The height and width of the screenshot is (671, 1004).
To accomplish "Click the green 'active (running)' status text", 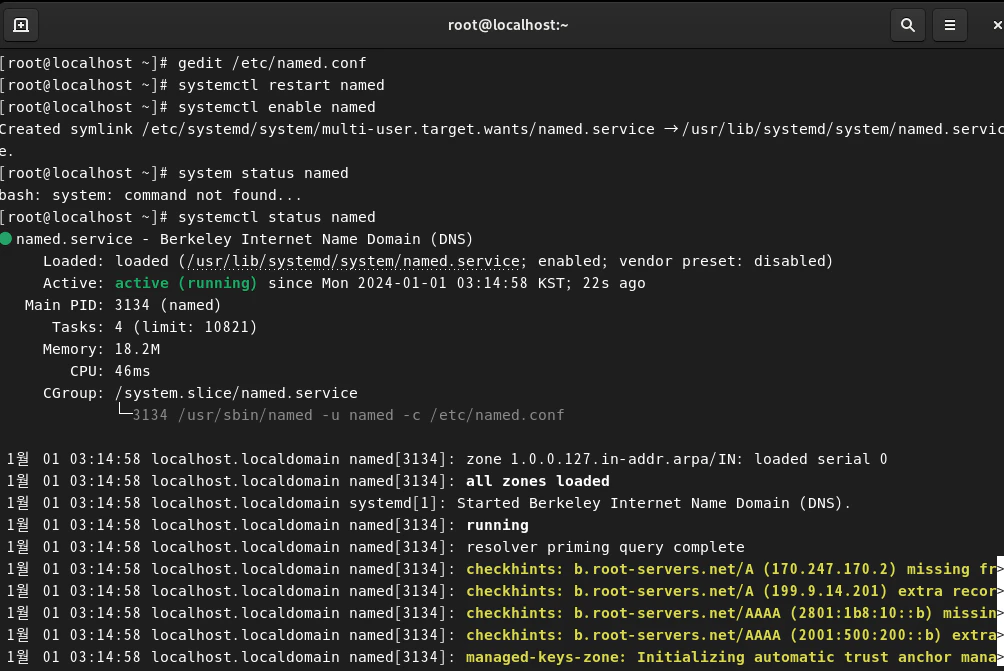I will (x=186, y=283).
